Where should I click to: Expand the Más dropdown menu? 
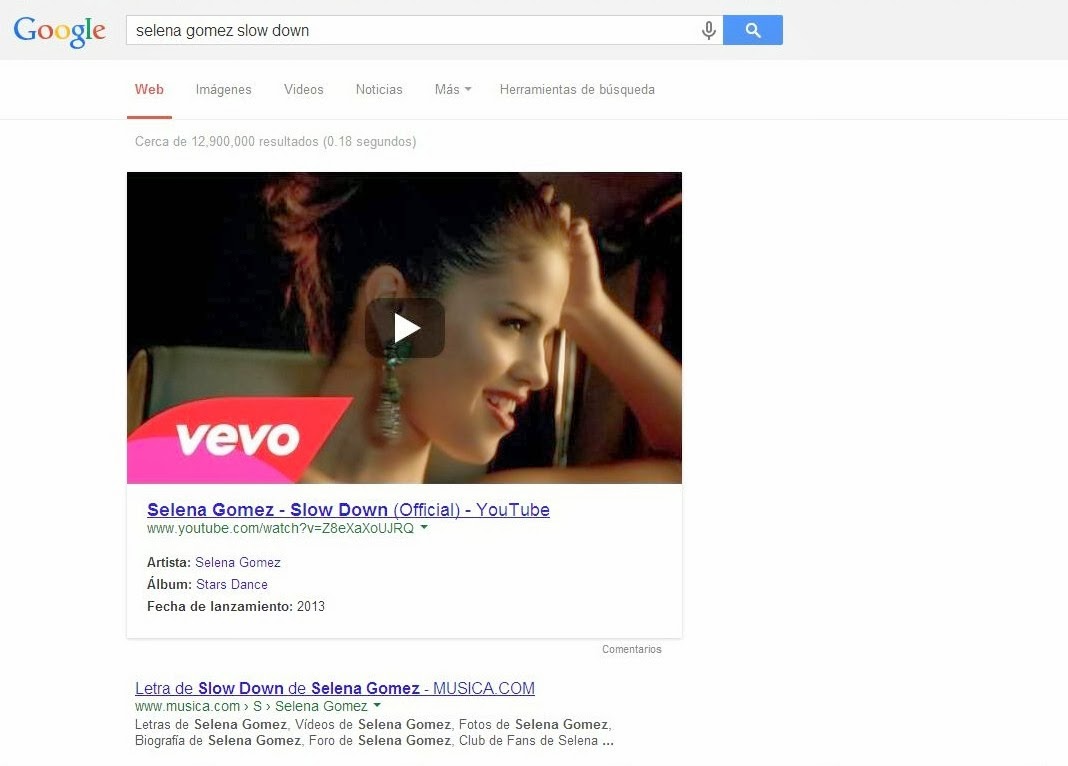pyautogui.click(x=453, y=89)
